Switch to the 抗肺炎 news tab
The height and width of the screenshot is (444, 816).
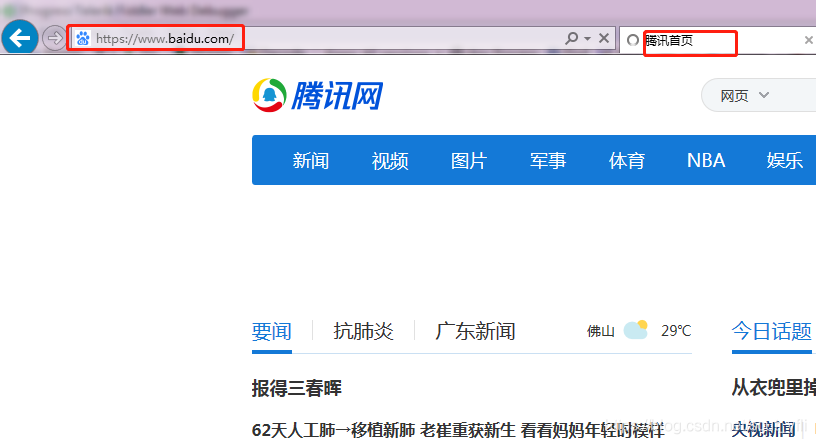(x=363, y=331)
